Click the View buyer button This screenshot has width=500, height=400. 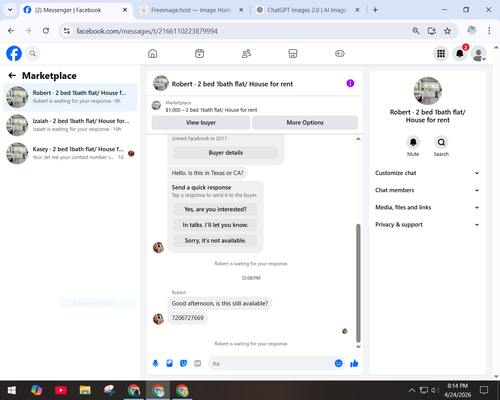(201, 123)
